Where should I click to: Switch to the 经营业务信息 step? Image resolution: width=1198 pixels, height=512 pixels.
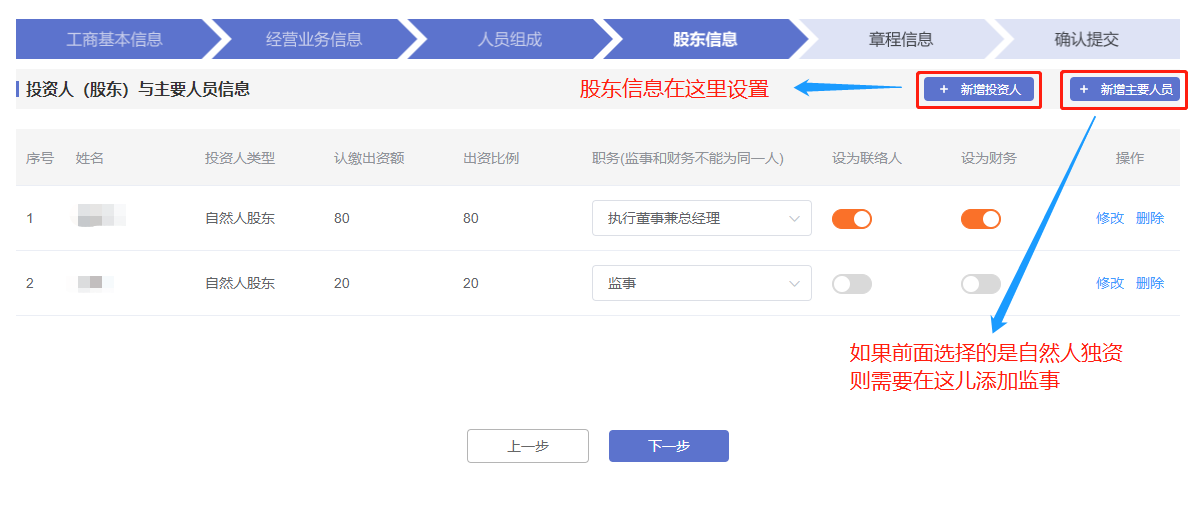click(x=314, y=40)
